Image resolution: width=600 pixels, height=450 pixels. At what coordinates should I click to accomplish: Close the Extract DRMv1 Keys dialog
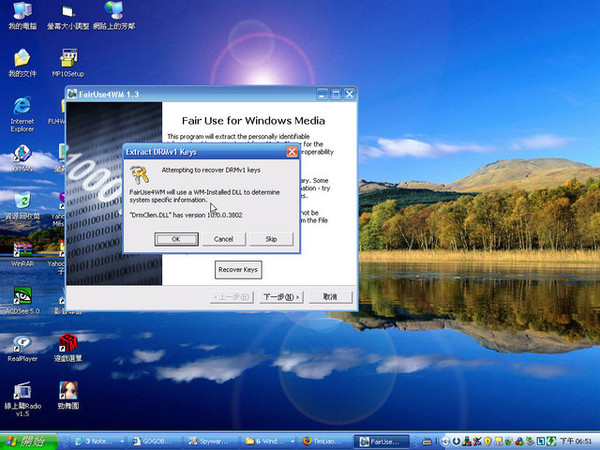click(292, 152)
